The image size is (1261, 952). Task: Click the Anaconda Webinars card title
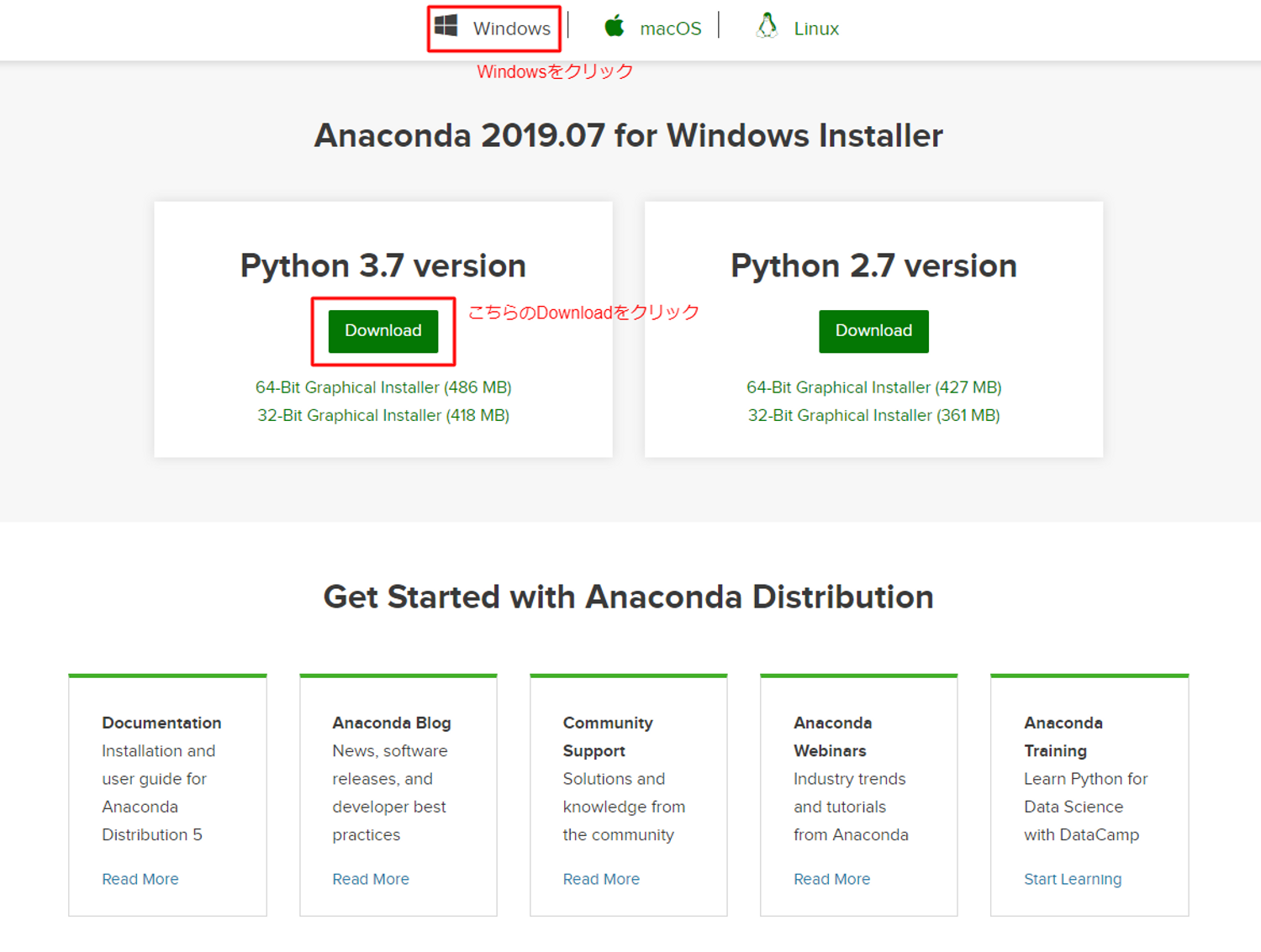[833, 737]
